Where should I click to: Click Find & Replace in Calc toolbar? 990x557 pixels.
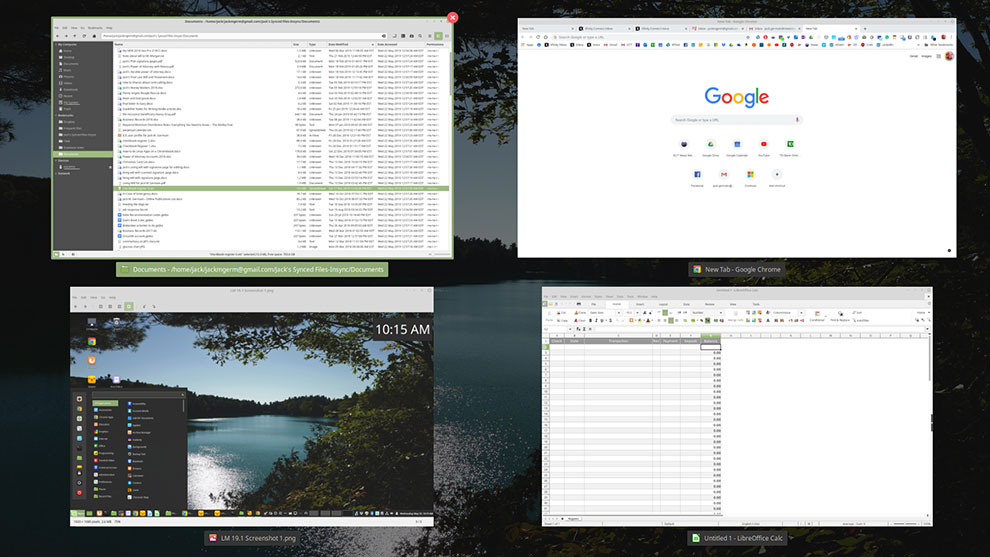840,317
